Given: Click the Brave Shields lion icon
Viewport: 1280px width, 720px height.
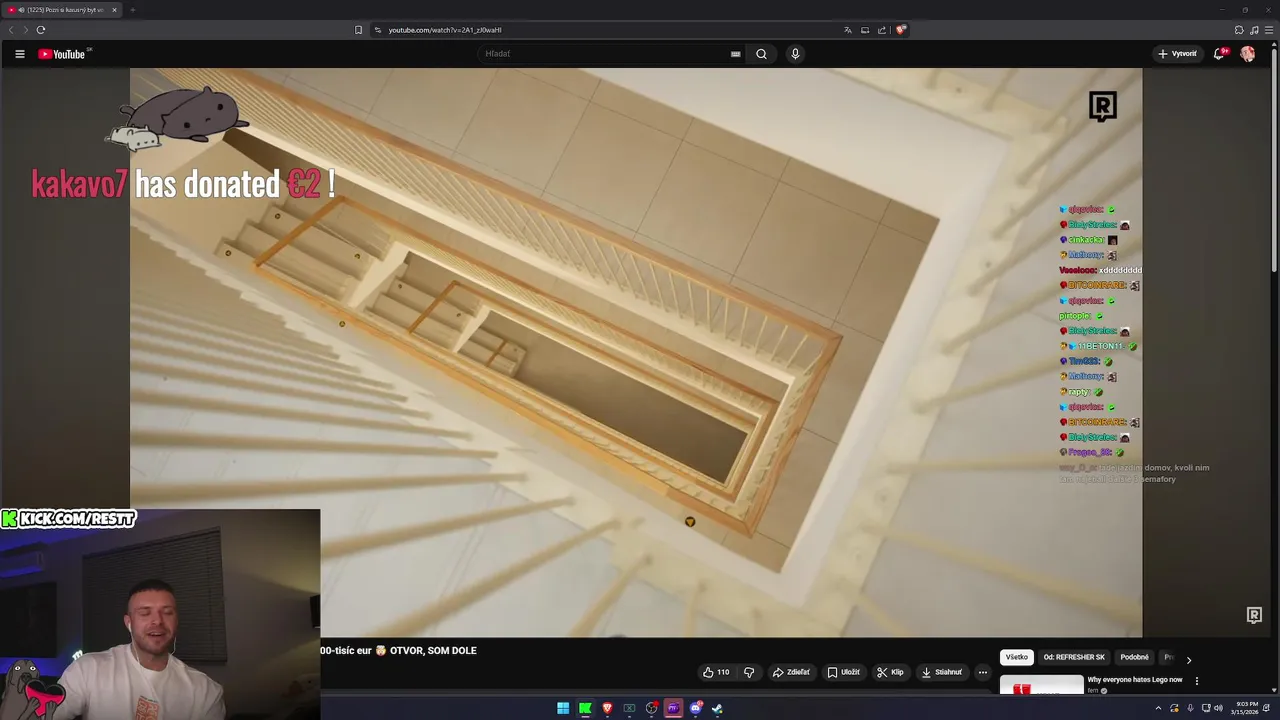Looking at the screenshot, I should [901, 30].
